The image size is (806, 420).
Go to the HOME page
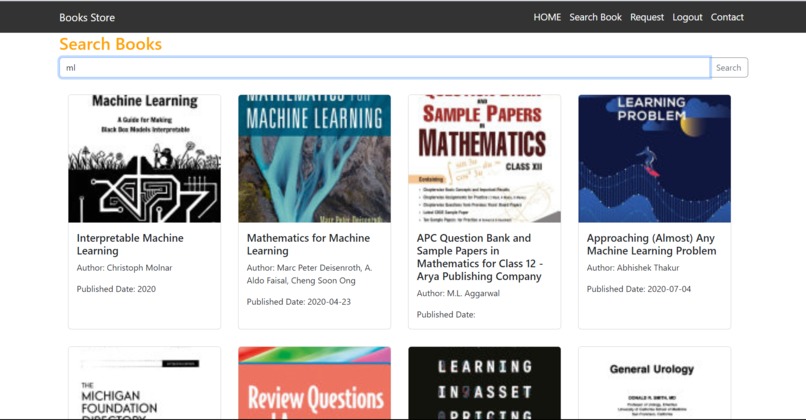(x=547, y=17)
